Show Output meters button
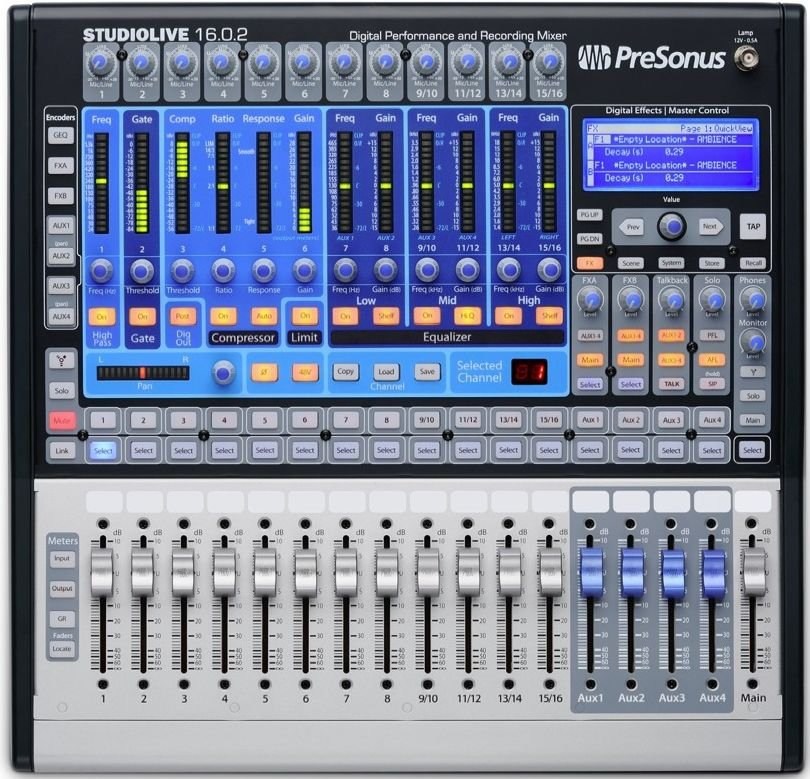Viewport: 810px width, 779px height. [61, 588]
